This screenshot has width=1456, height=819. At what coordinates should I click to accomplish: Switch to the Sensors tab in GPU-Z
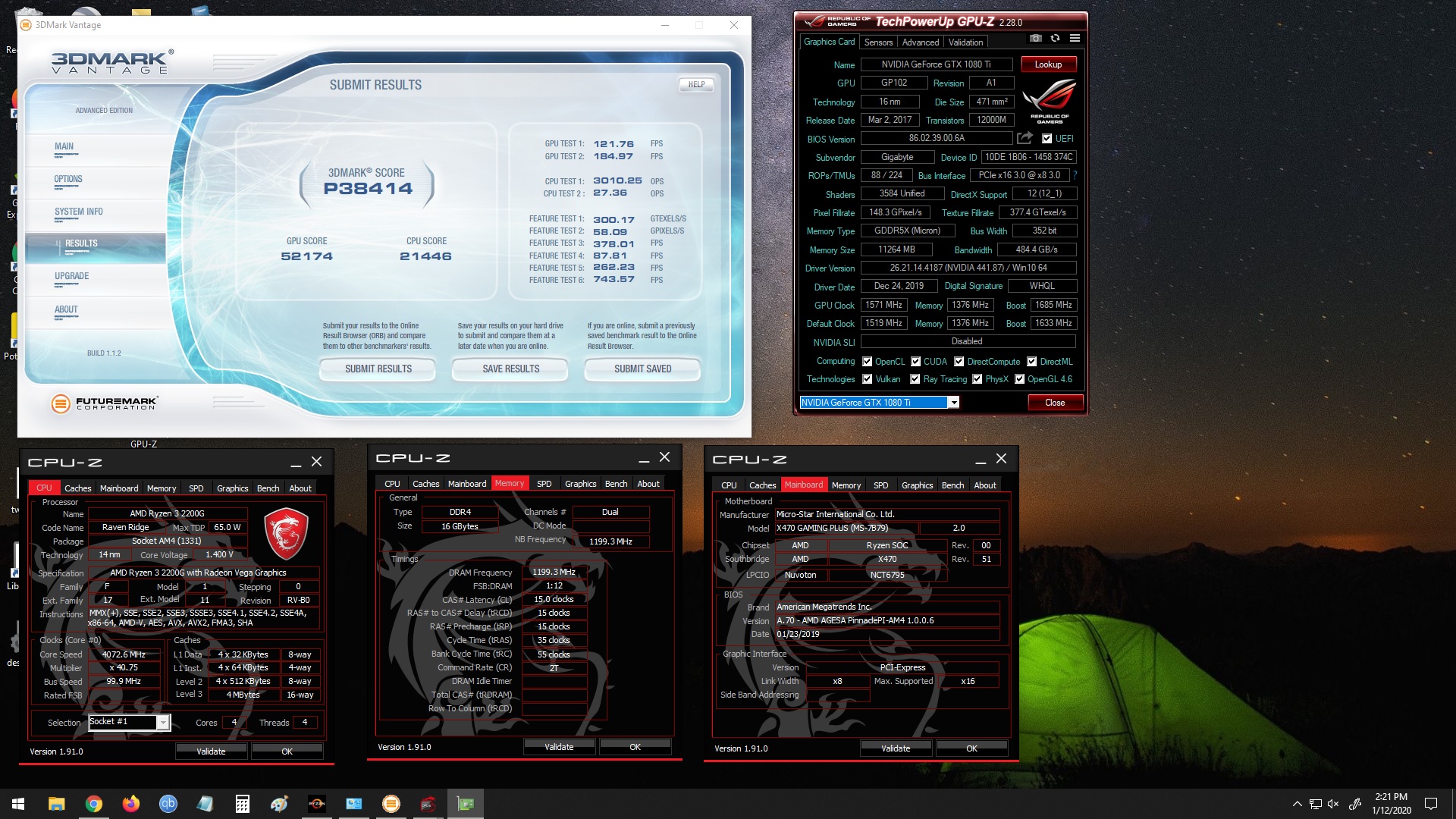pos(878,42)
